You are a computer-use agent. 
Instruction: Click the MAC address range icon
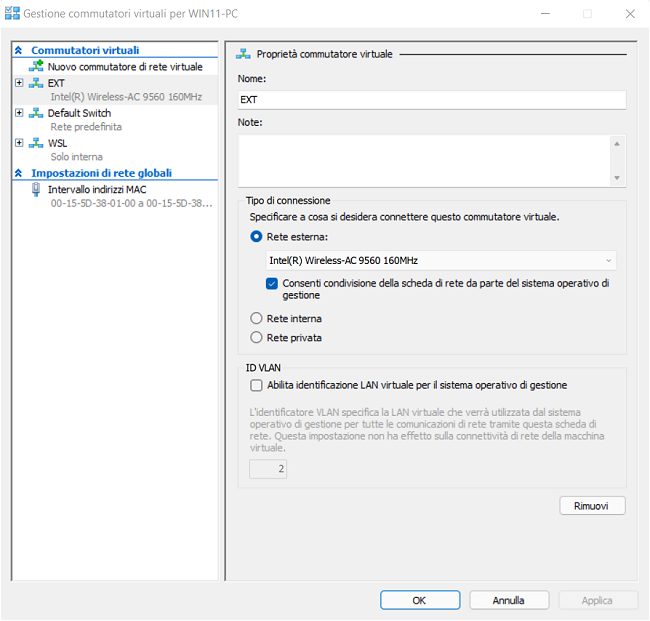[x=38, y=188]
